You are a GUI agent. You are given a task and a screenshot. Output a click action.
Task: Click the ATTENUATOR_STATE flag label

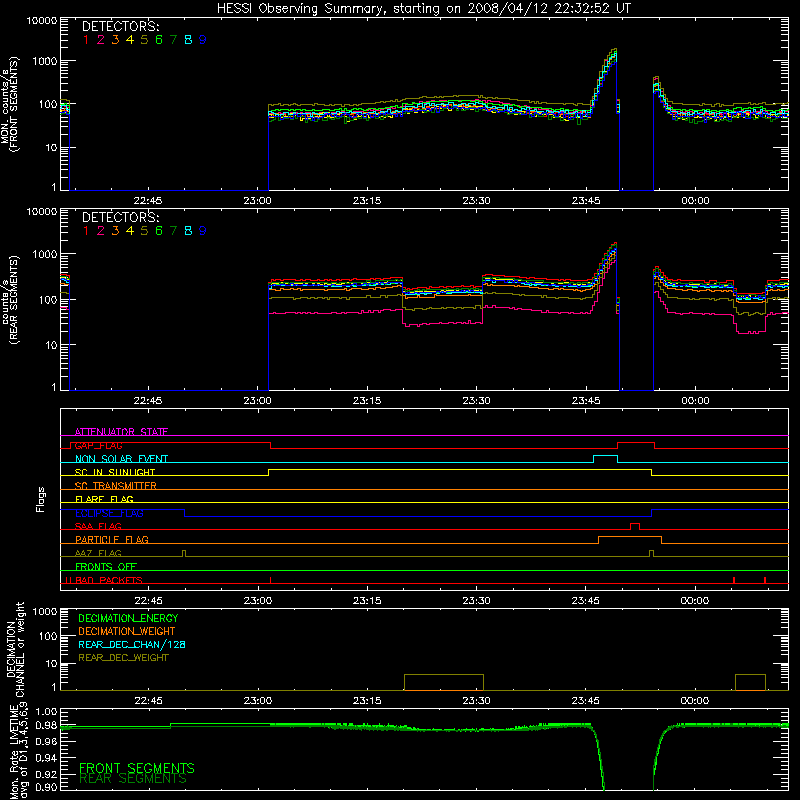coord(121,432)
